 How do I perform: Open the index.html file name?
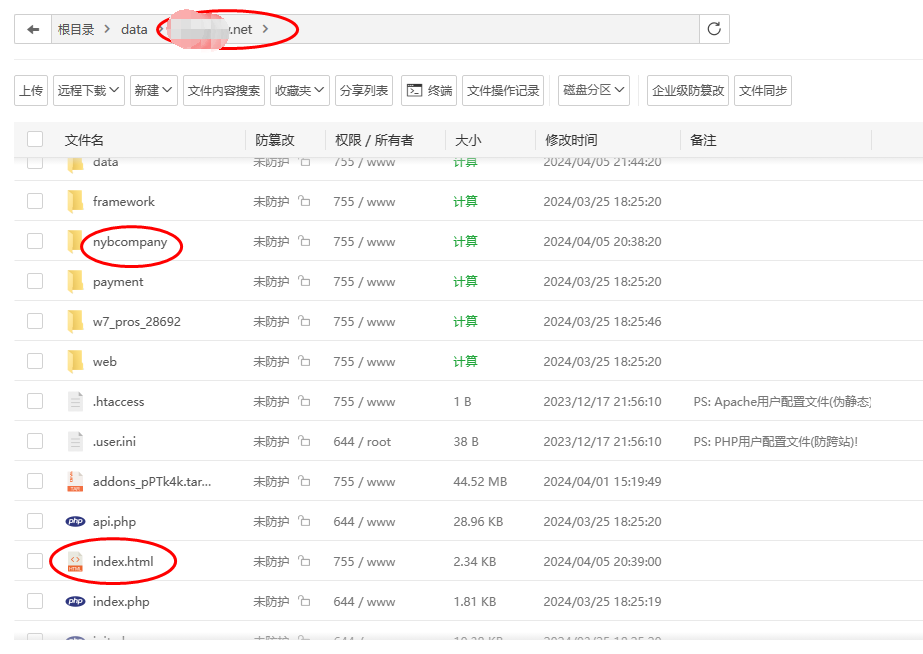point(123,562)
